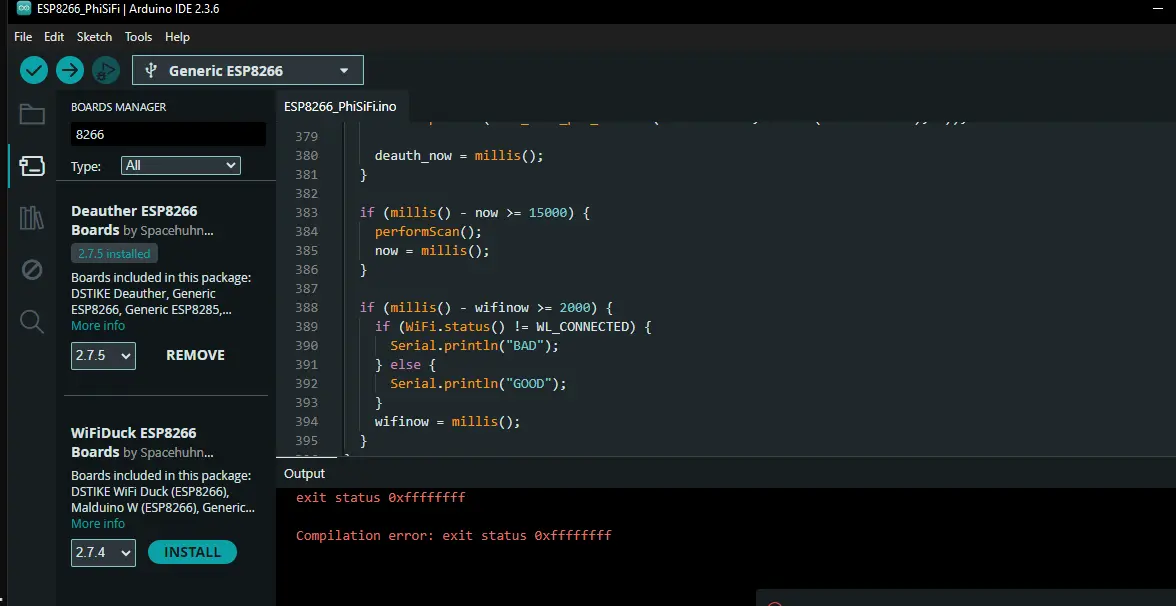Click the 15000 value in the code
The width and height of the screenshot is (1176, 606).
pos(548,213)
